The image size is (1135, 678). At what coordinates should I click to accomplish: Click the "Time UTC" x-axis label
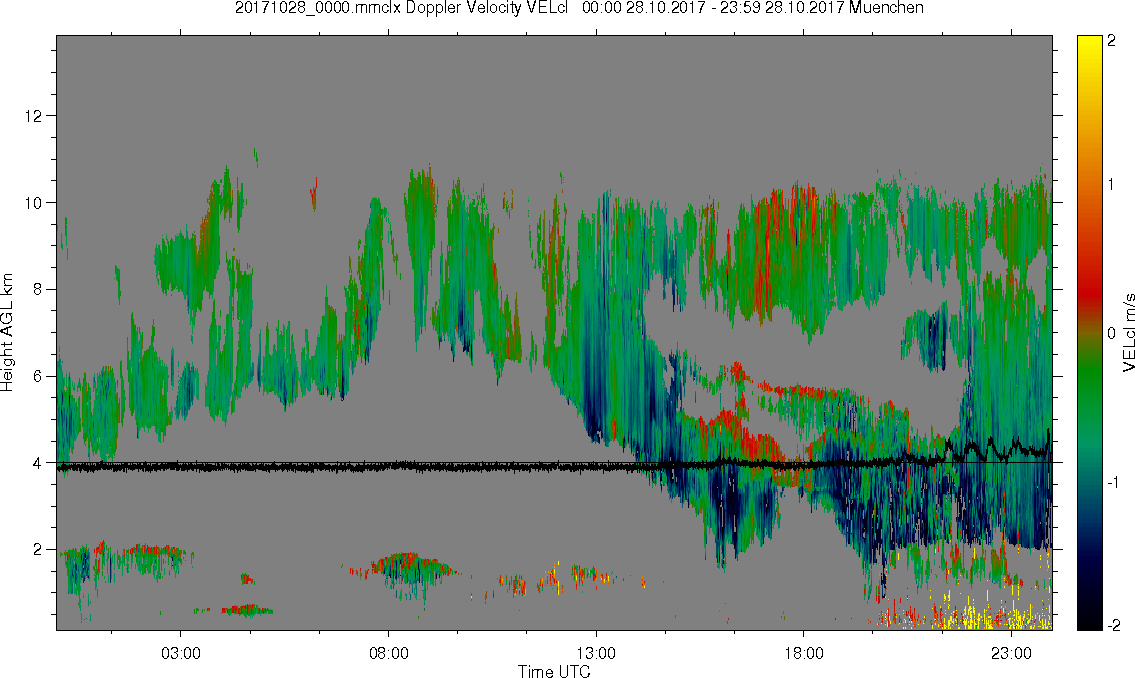554,671
